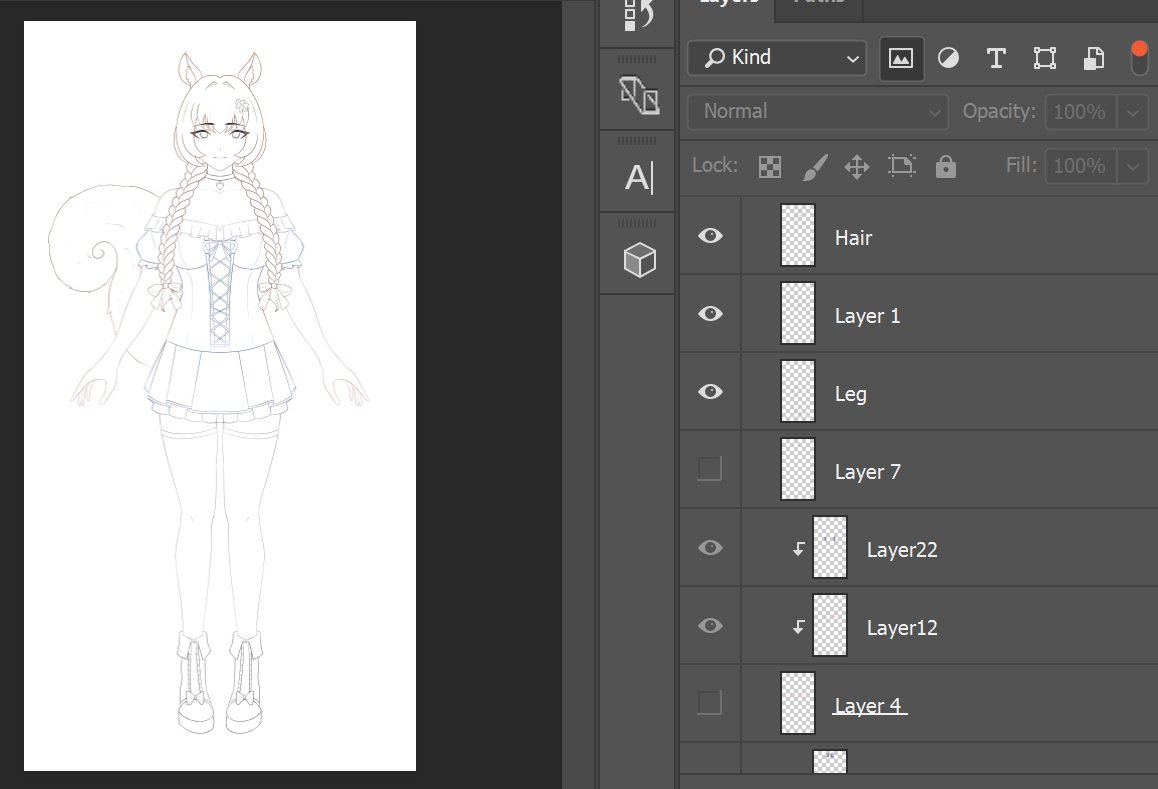Click the character artwork on canvas
The height and width of the screenshot is (789, 1158).
(219, 393)
